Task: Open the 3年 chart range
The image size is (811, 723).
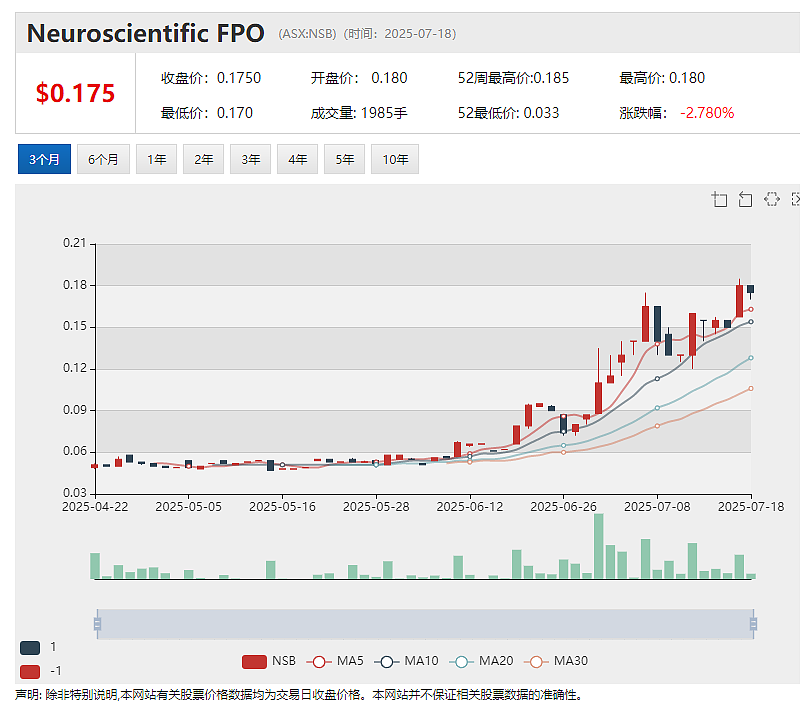Action: [250, 159]
